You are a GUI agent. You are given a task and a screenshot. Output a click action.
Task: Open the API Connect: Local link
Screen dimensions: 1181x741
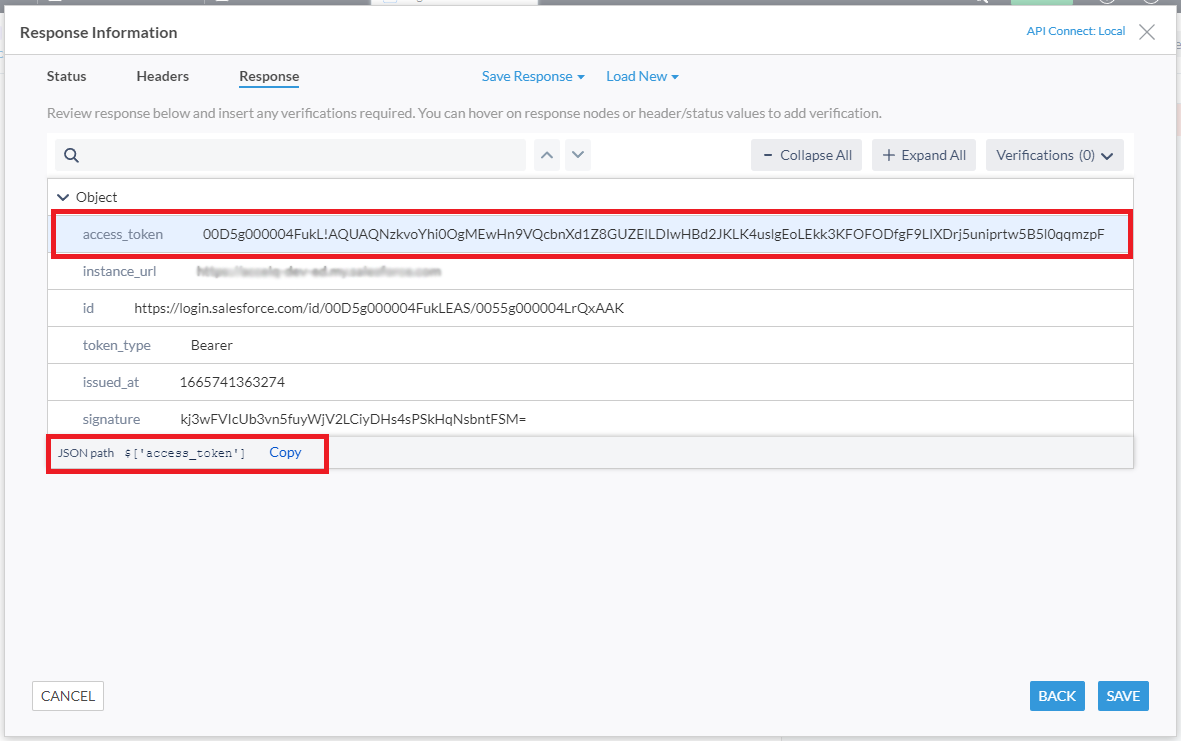click(1075, 32)
